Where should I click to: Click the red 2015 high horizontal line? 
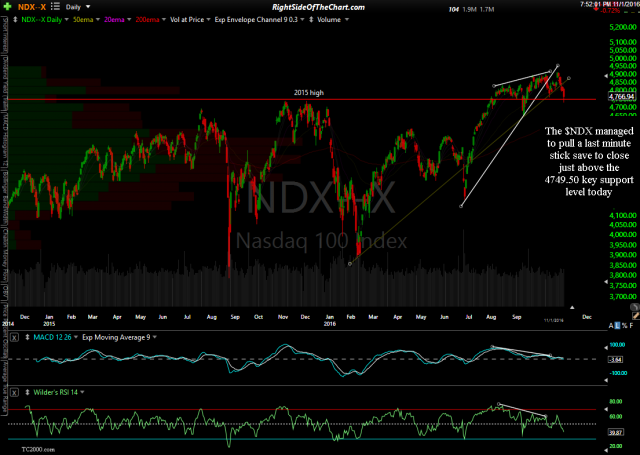[302, 99]
